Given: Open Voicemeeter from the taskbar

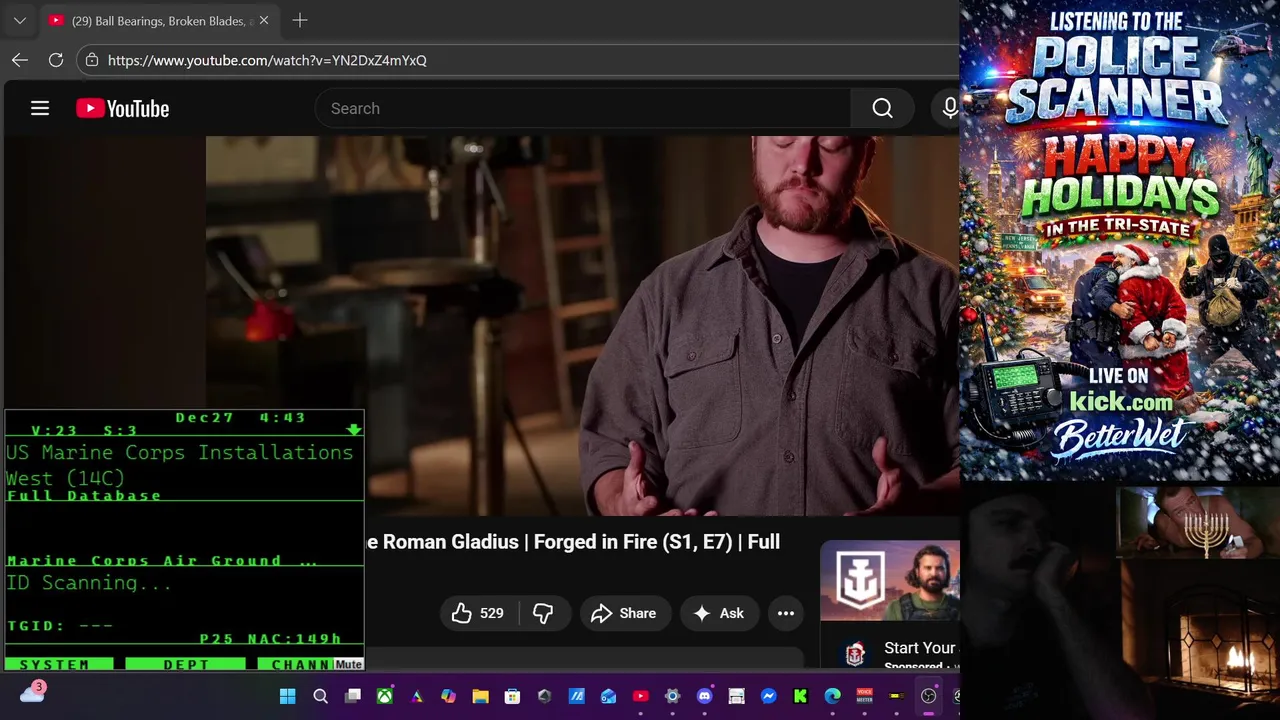Looking at the screenshot, I should (x=864, y=696).
